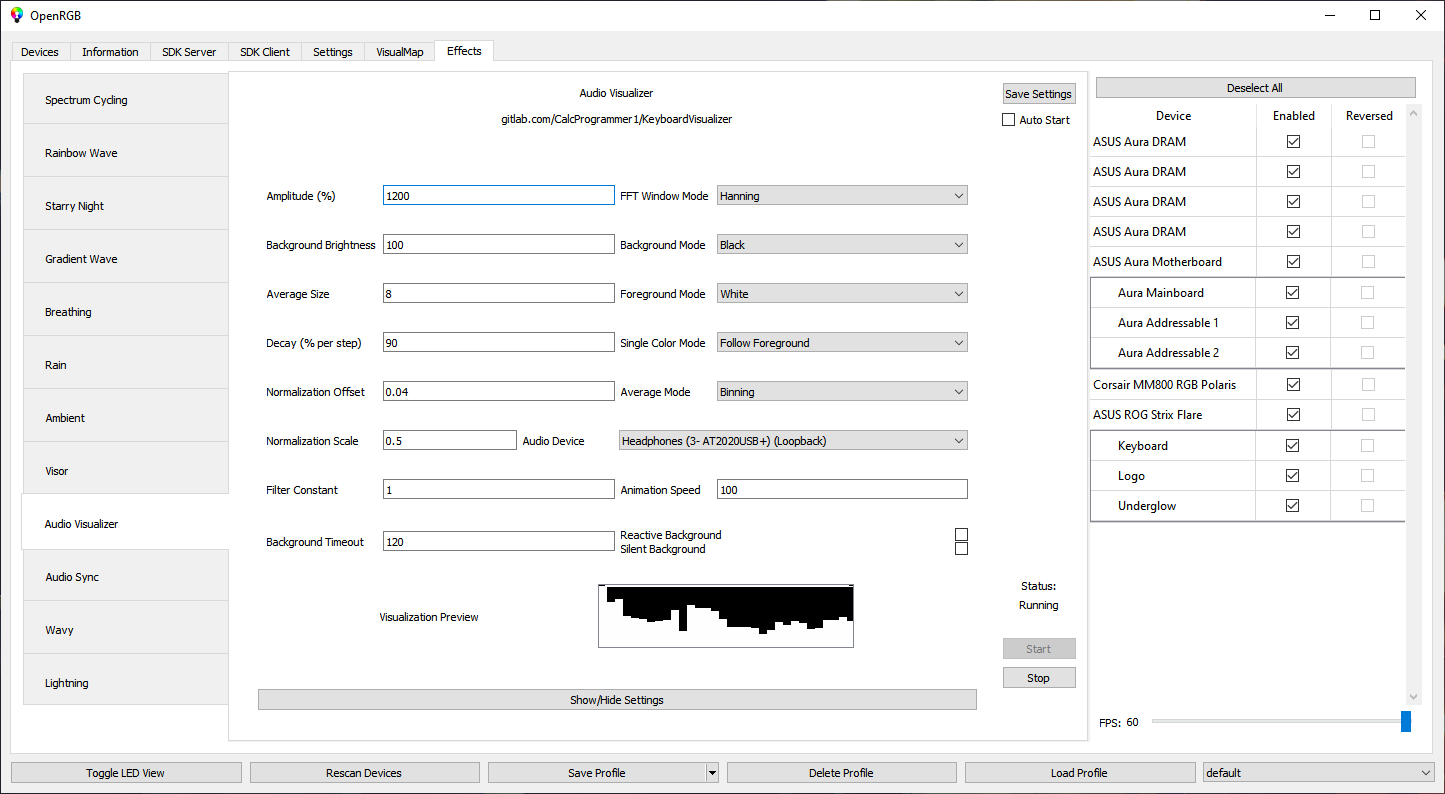Uncheck Enabled for ASUS ROG Strix Flare
Screen dimensions: 1445x794
point(1293,415)
